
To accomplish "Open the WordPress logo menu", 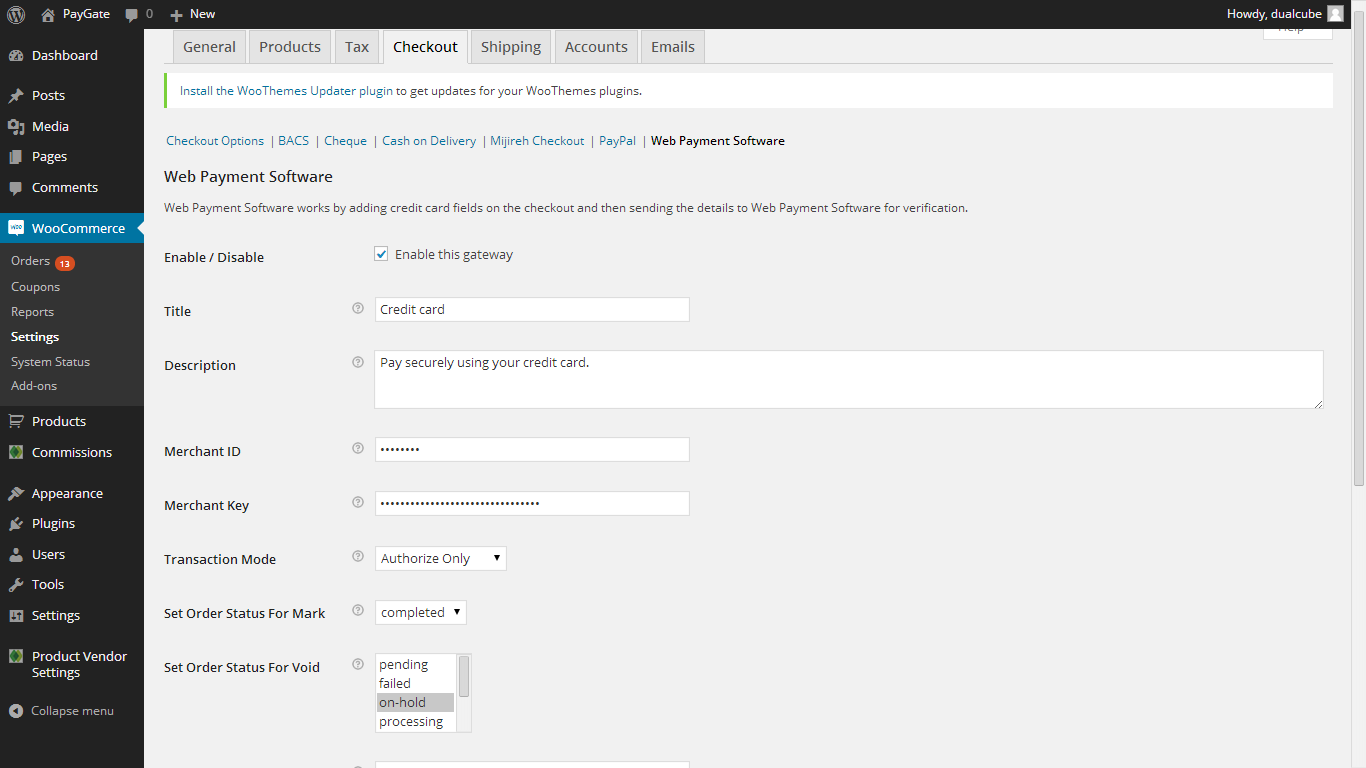I will (x=16, y=14).
